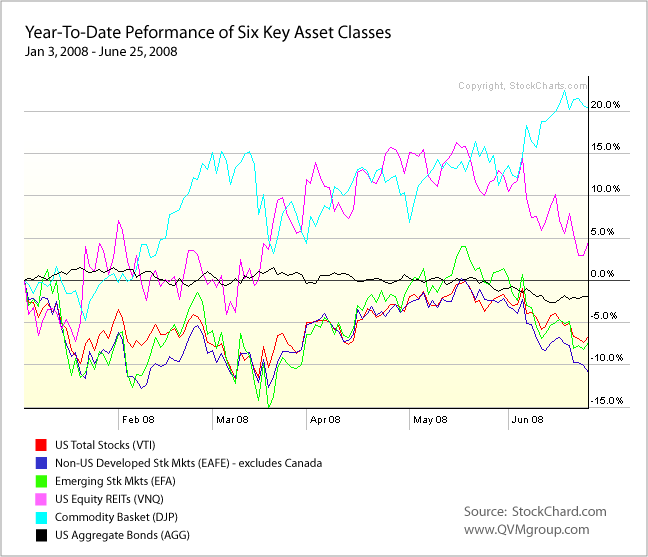Click the chart title about Six Key Asset Classes
This screenshot has width=648, height=557.
(206, 32)
